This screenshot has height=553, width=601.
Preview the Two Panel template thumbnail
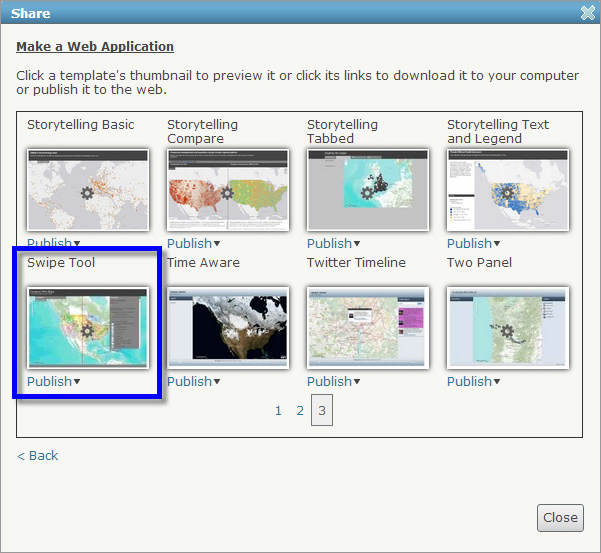click(x=507, y=328)
